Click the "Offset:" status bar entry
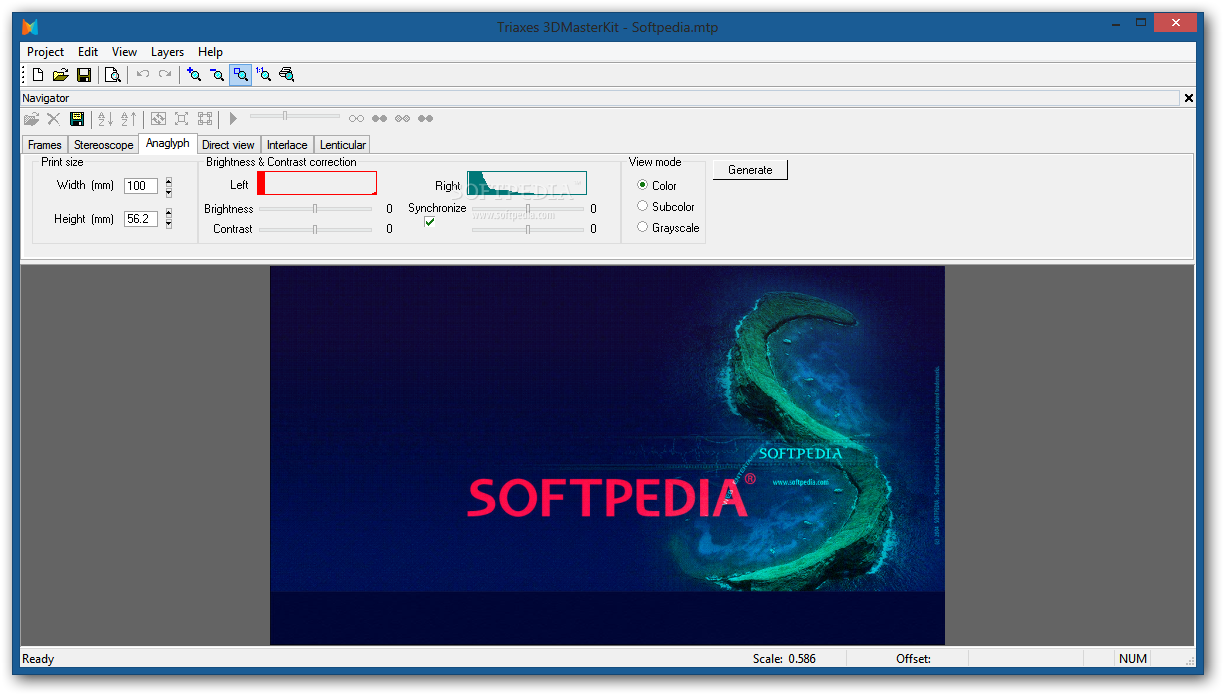 pos(913,659)
